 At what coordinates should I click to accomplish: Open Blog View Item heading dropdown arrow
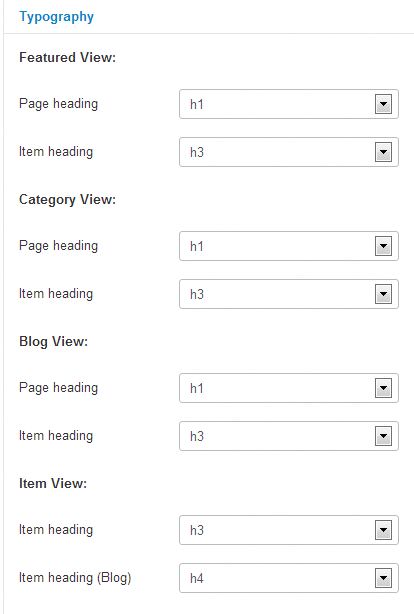pyautogui.click(x=383, y=436)
